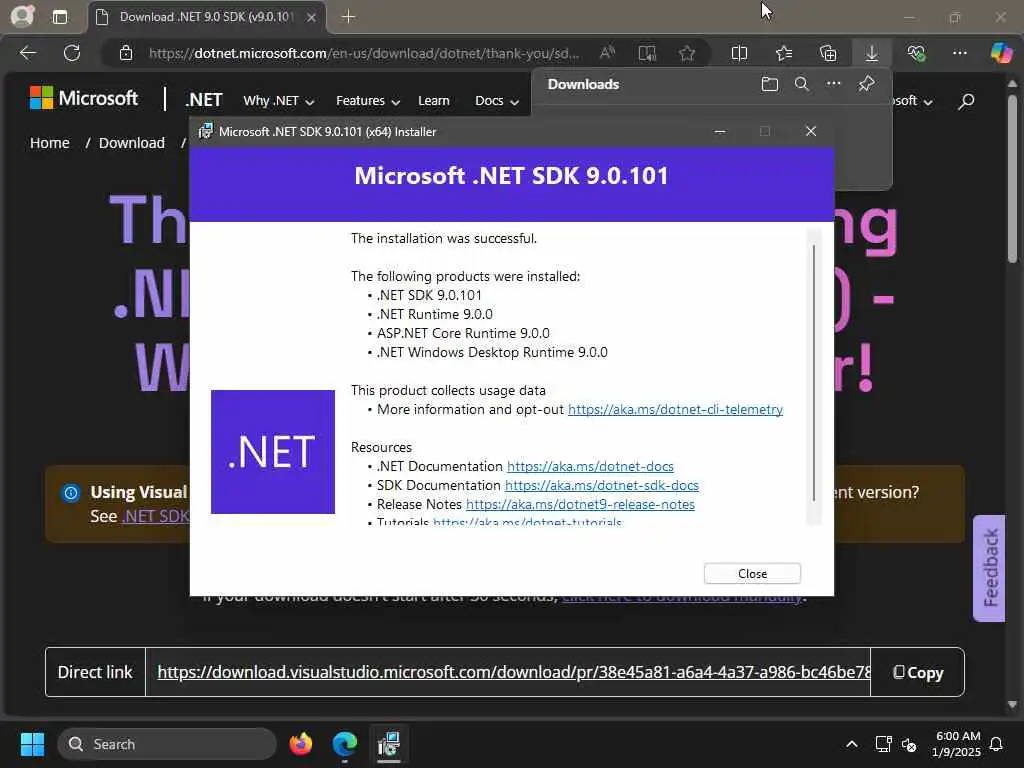Select the installer icon in taskbar
The height and width of the screenshot is (768, 1024).
[389, 744]
